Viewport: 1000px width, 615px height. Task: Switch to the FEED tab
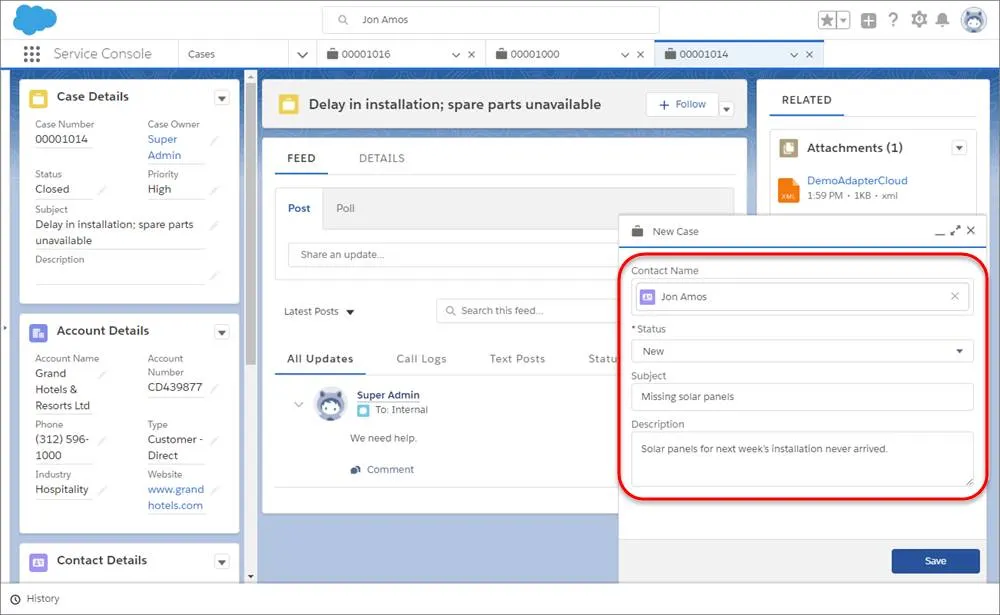point(301,158)
